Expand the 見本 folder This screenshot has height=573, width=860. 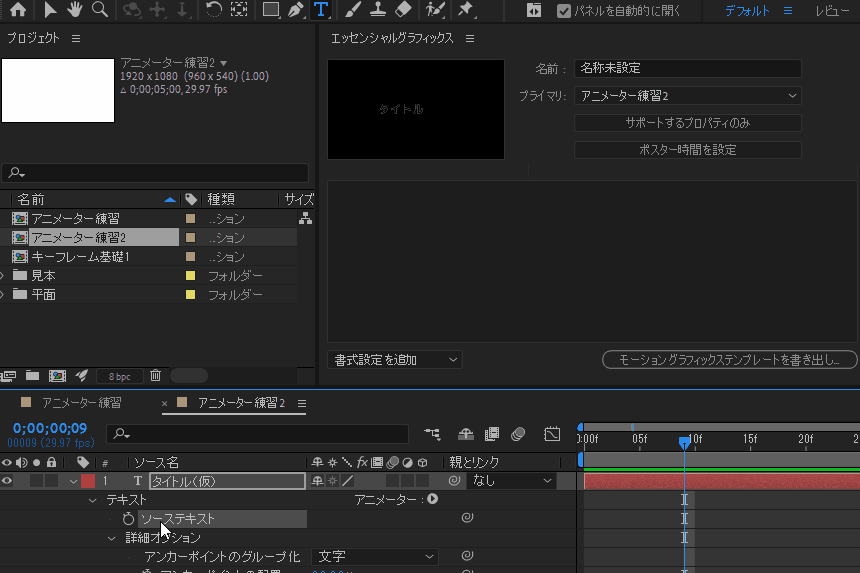(x=3, y=275)
